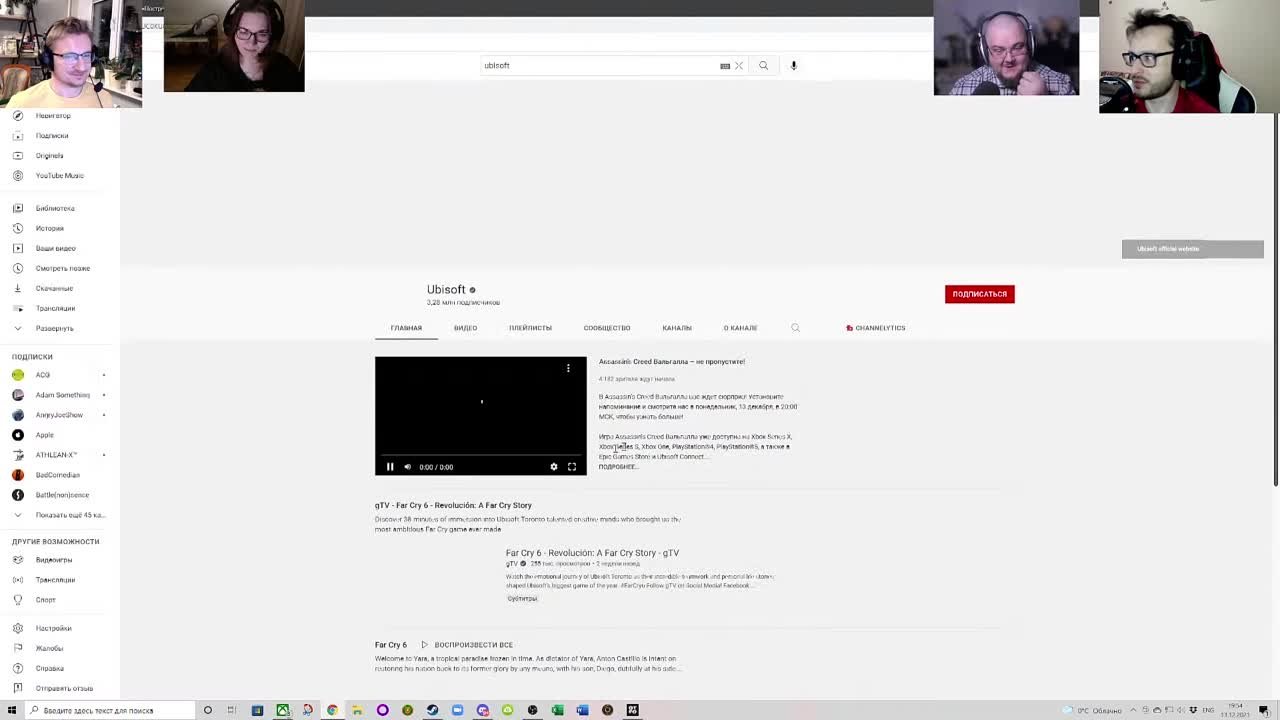Open Far Cry 6 Revolución A Far Cry Story video
This screenshot has width=1280, height=720.
point(592,553)
